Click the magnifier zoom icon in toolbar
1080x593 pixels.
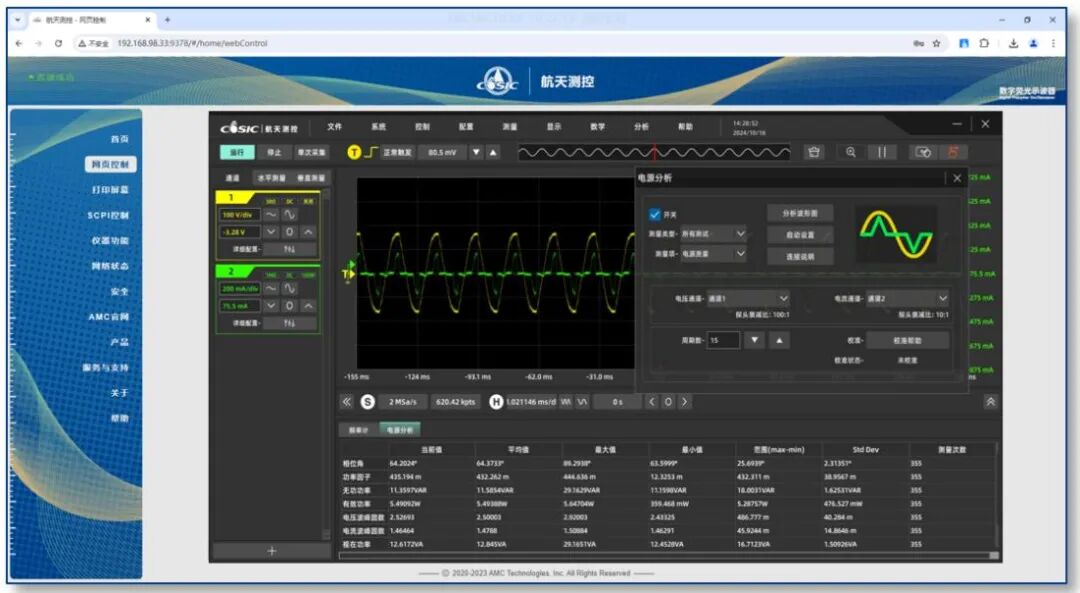pos(851,152)
